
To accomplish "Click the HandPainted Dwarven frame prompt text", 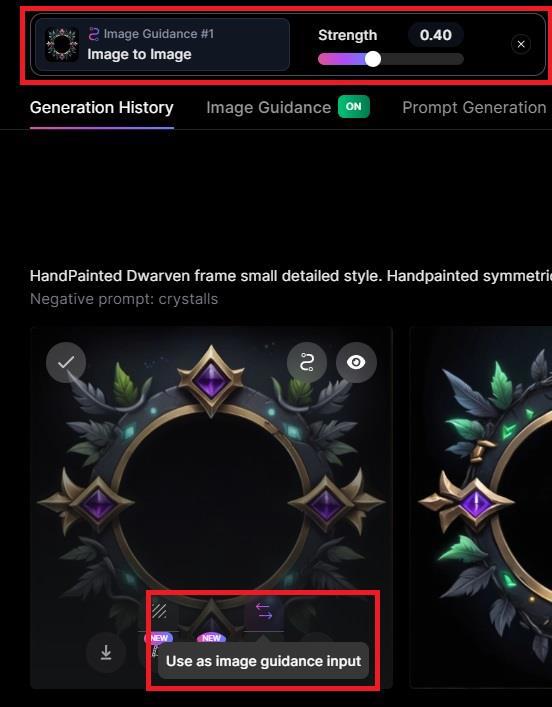I will pos(291,276).
